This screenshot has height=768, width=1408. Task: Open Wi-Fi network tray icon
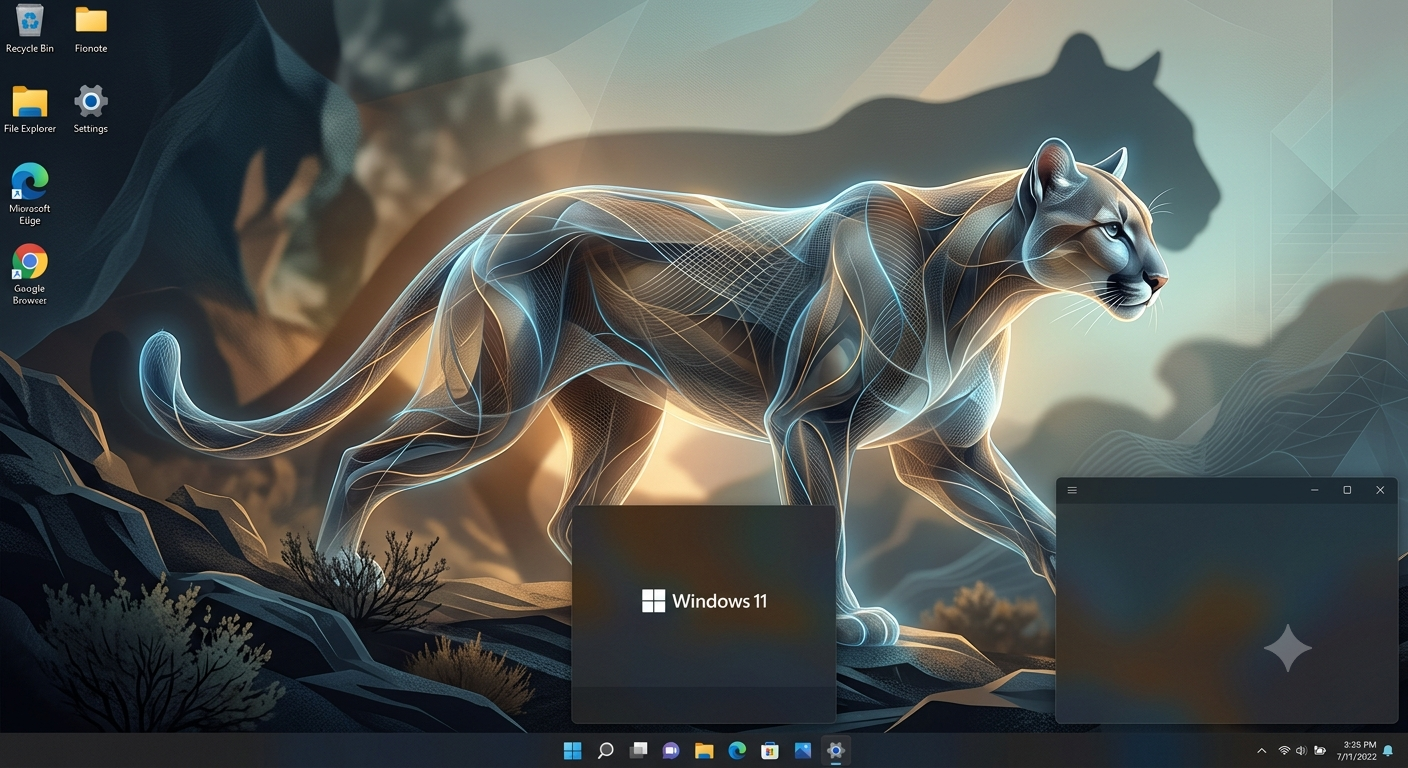(1284, 751)
